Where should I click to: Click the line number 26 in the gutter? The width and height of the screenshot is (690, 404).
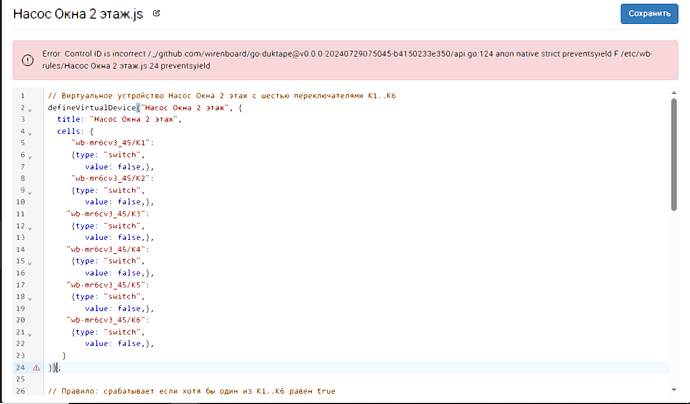coord(20,391)
